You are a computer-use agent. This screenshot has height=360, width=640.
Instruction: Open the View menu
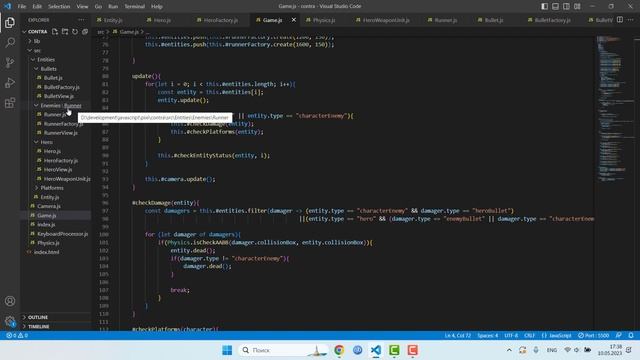(x=82, y=6)
